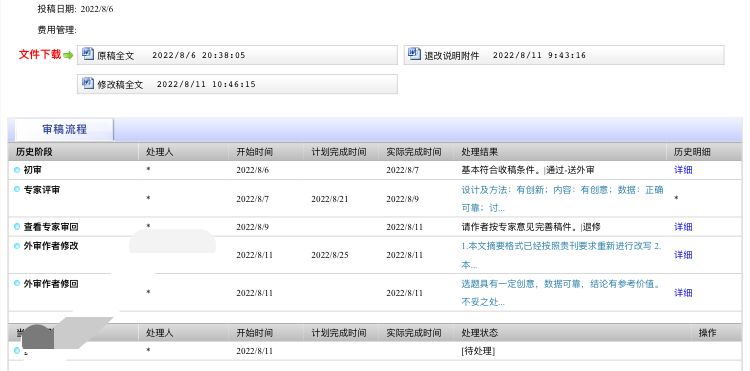Click the 处理状态 column header
This screenshot has height=371, width=750.
coord(479,333)
